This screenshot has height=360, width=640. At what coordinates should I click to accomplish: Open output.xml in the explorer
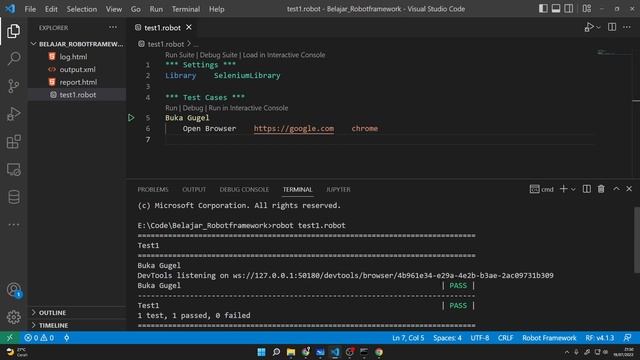coord(77,69)
